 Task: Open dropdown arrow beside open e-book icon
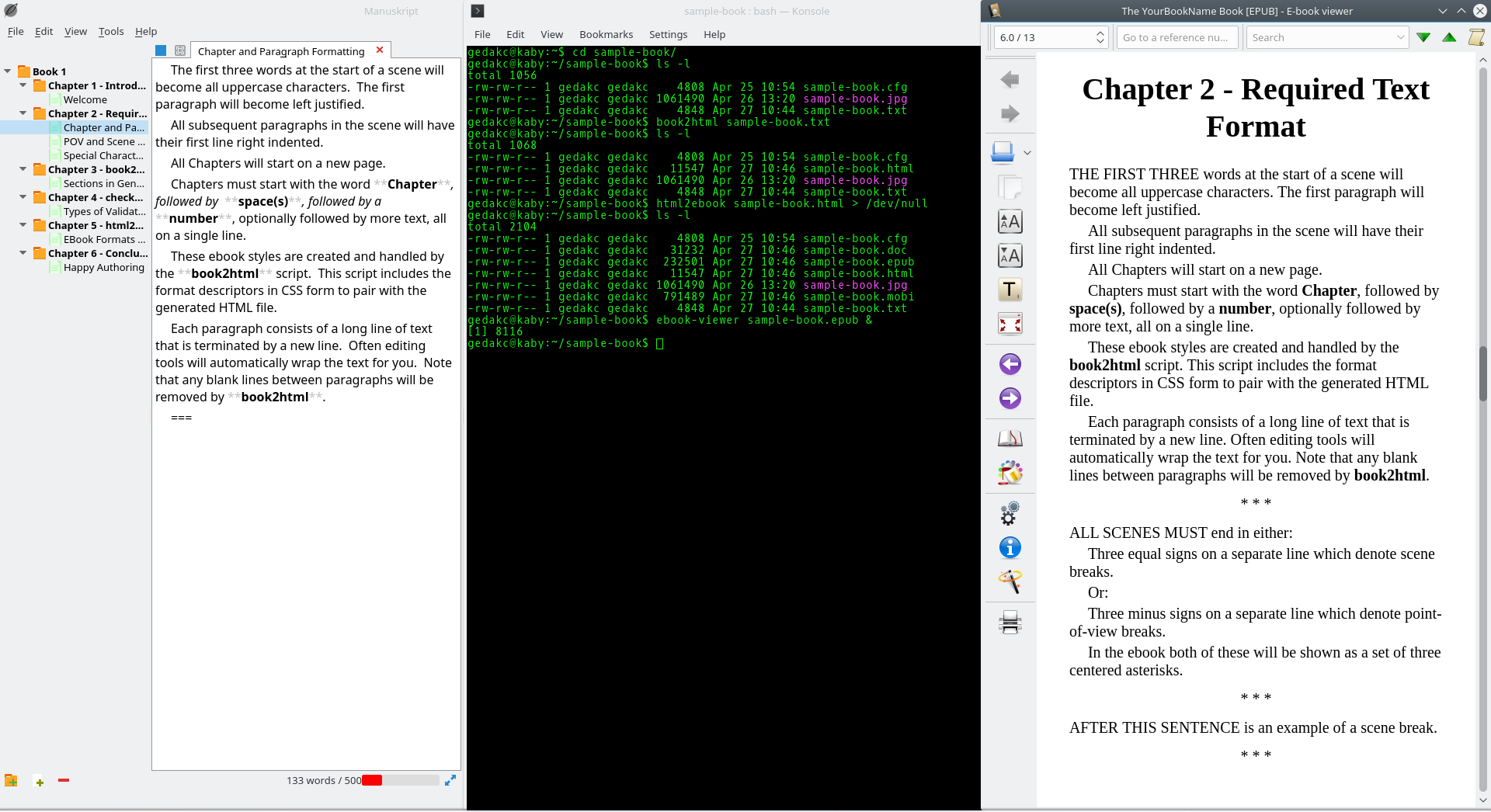click(1027, 153)
